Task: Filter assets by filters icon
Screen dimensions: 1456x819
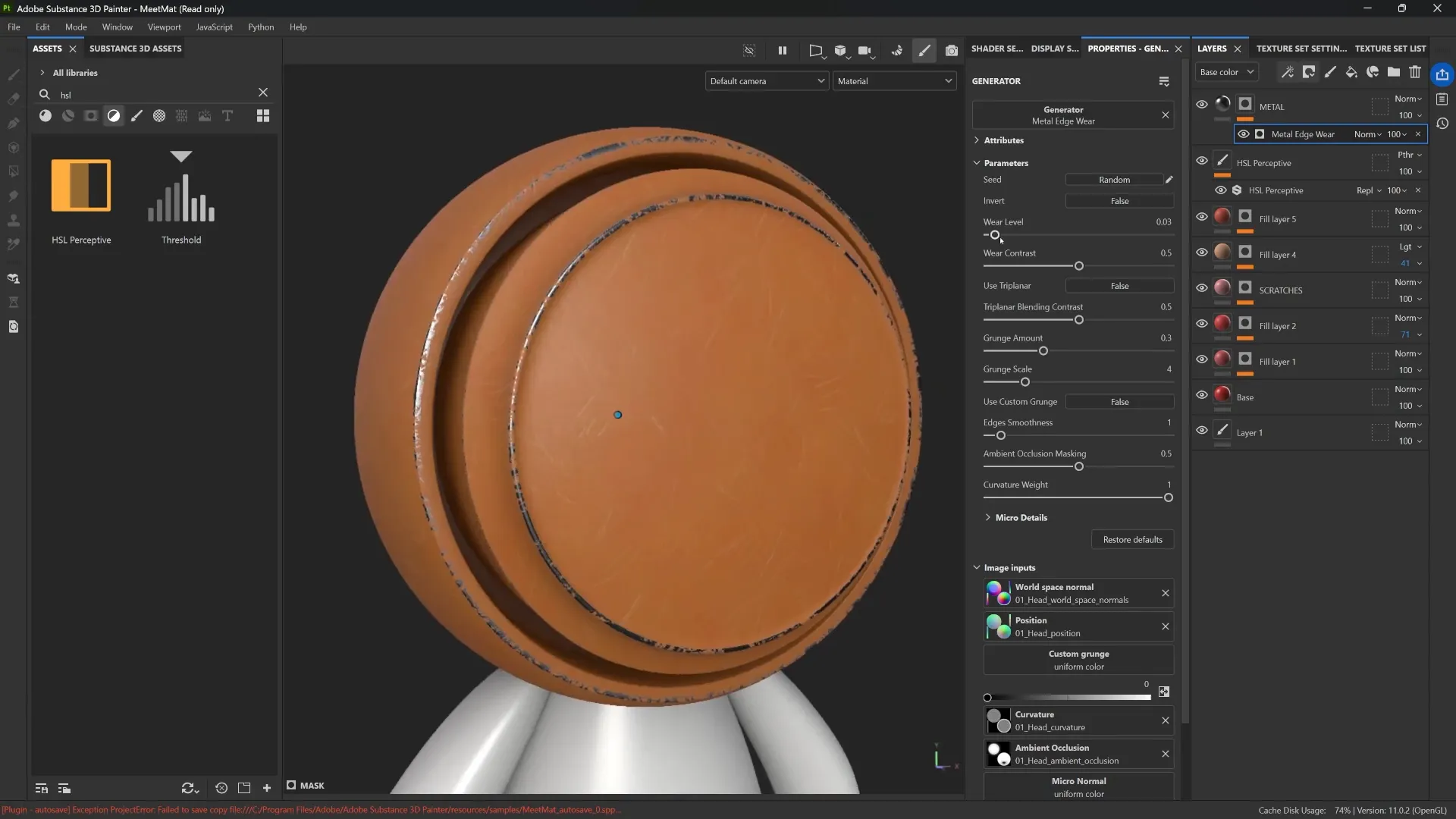Action: (x=114, y=116)
